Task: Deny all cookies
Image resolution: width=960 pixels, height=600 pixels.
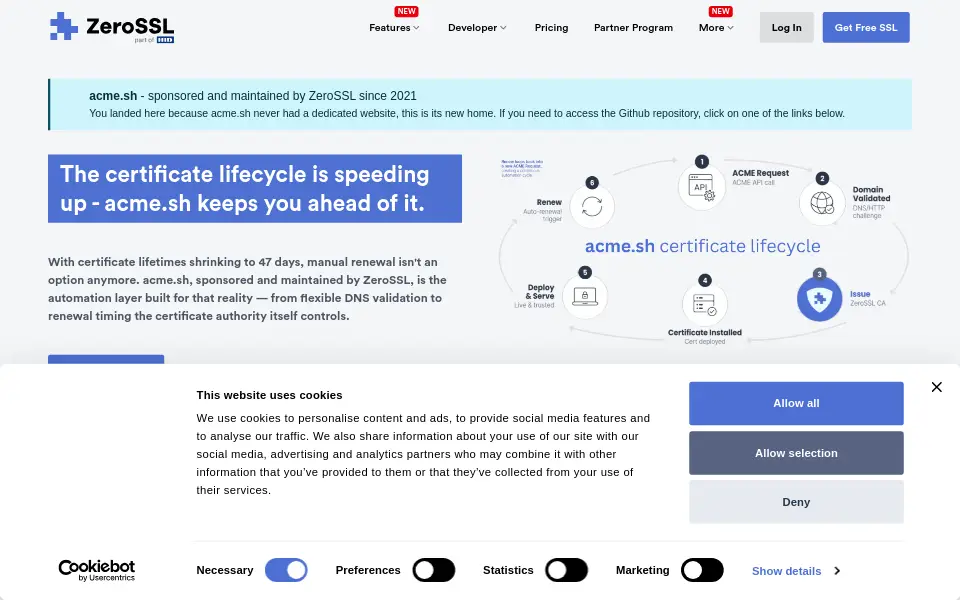Action: pyautogui.click(x=796, y=502)
